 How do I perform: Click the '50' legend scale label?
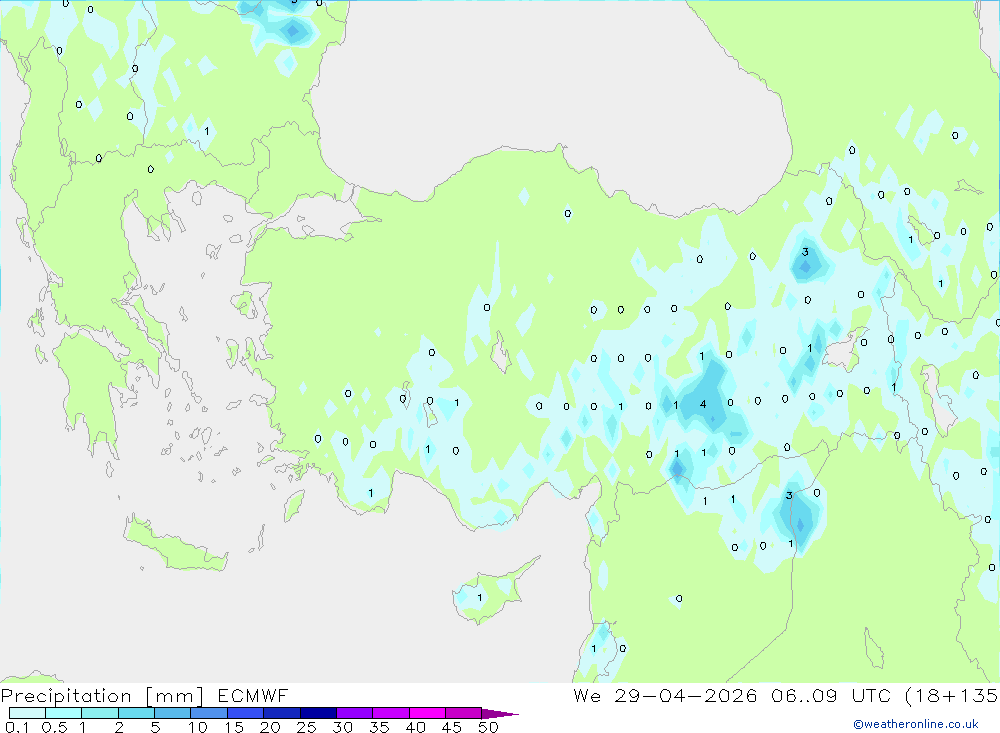[x=489, y=727]
